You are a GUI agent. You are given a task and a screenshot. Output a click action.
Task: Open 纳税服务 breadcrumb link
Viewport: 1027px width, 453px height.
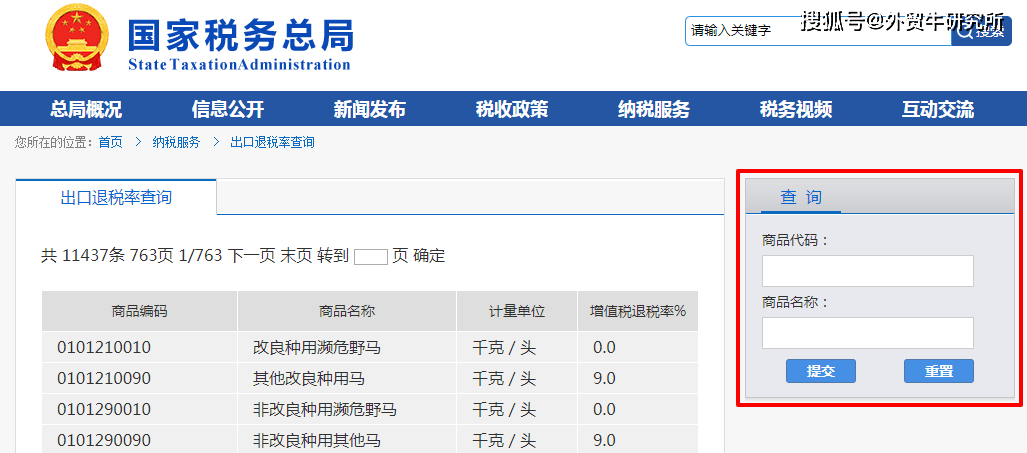point(176,143)
